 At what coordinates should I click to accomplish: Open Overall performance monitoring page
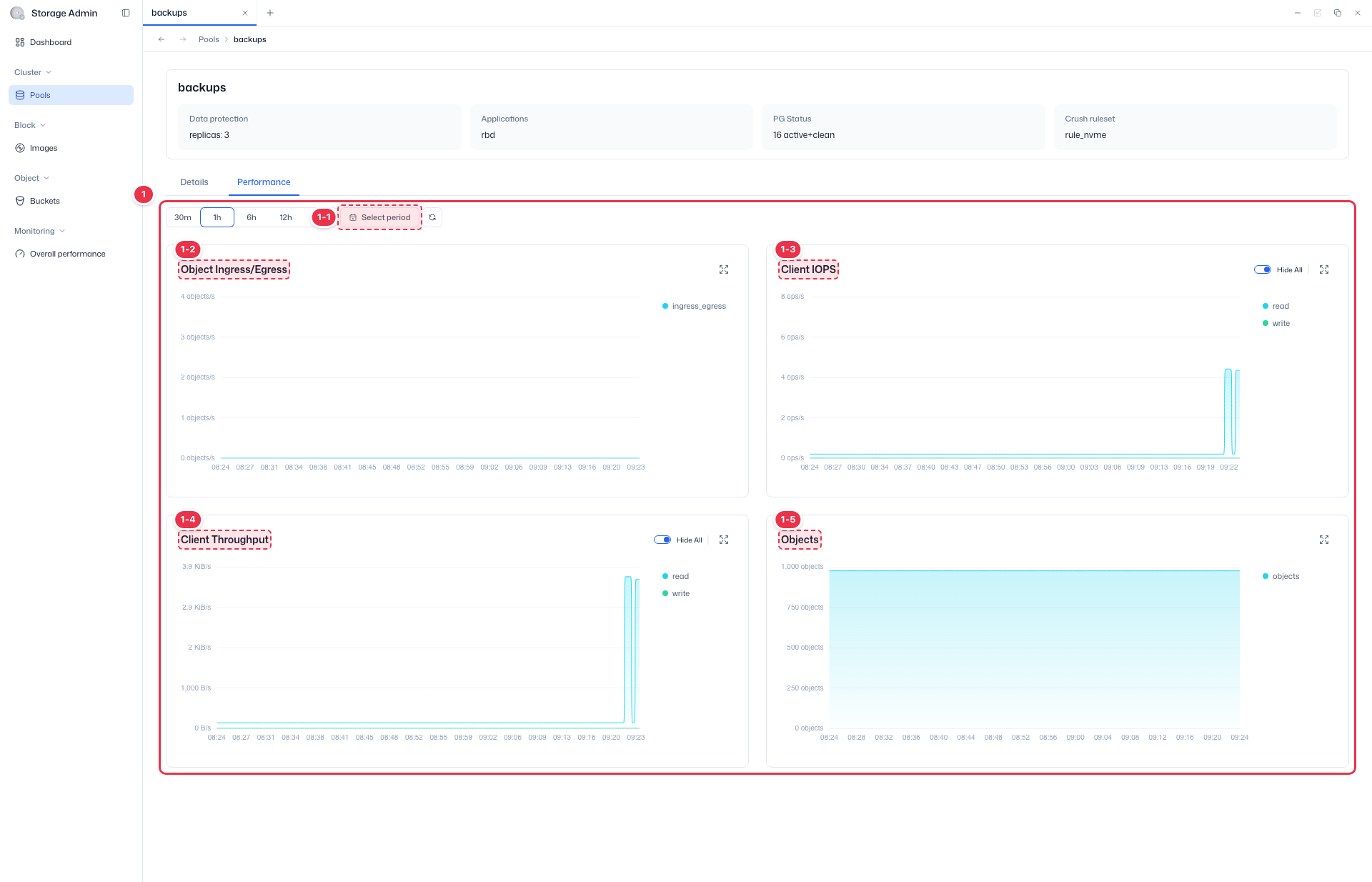pos(71,254)
